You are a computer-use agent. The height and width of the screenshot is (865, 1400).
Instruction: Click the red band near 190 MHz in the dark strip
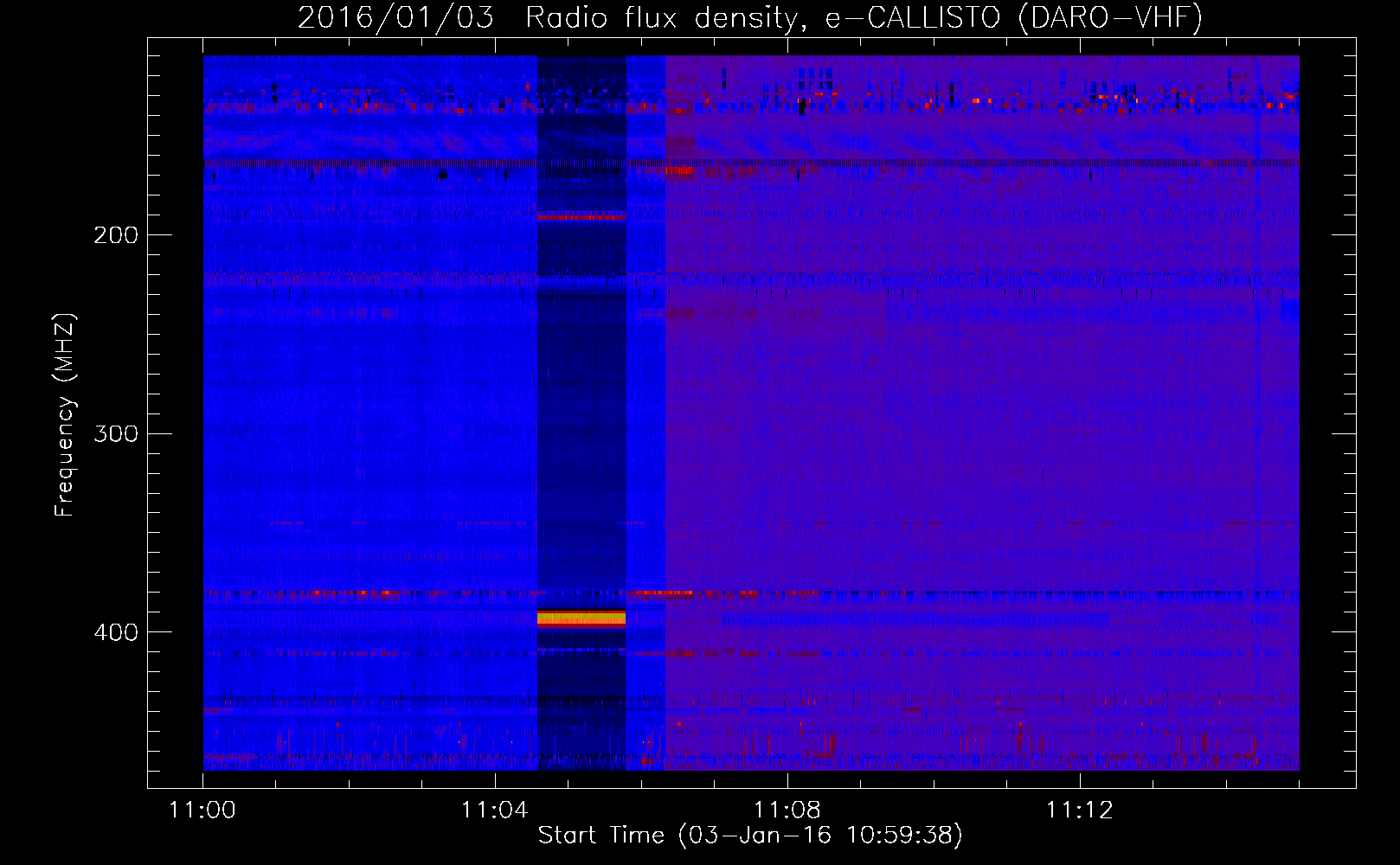pyautogui.click(x=581, y=217)
